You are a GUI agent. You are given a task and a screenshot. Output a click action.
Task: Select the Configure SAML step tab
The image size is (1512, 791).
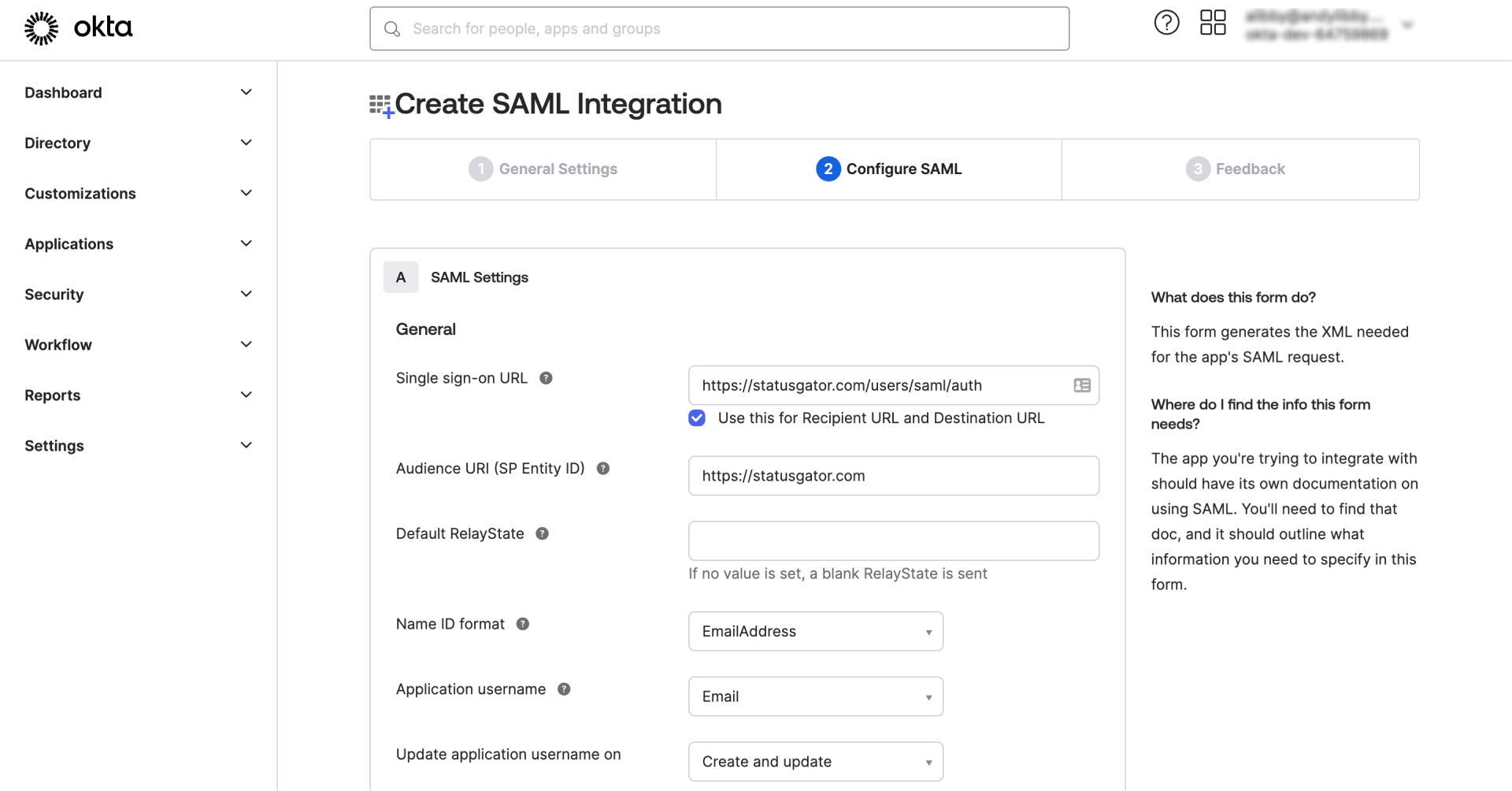[889, 169]
